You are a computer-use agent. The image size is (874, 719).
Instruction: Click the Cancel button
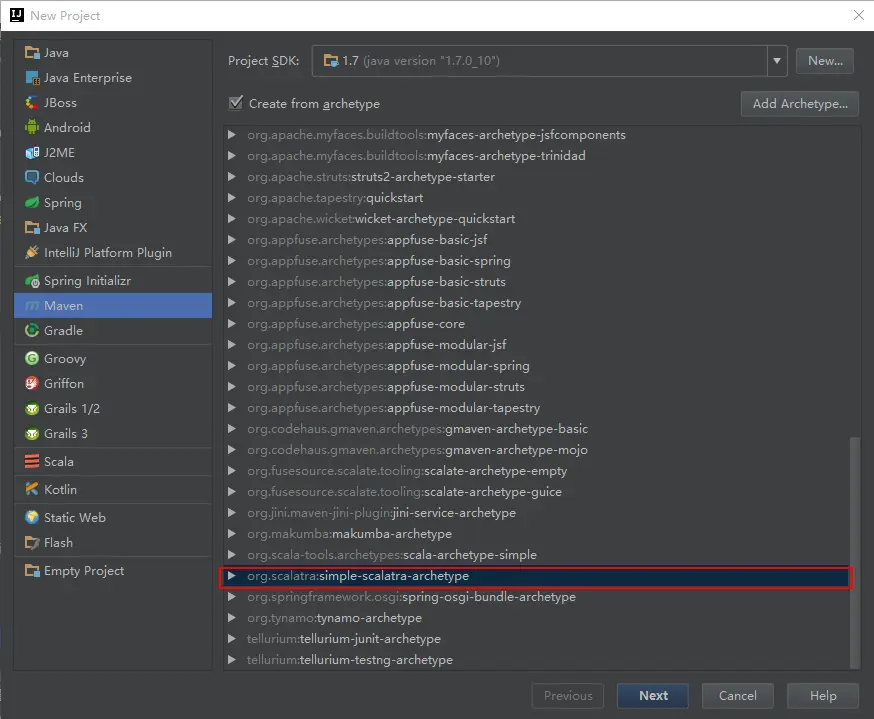[x=737, y=696]
